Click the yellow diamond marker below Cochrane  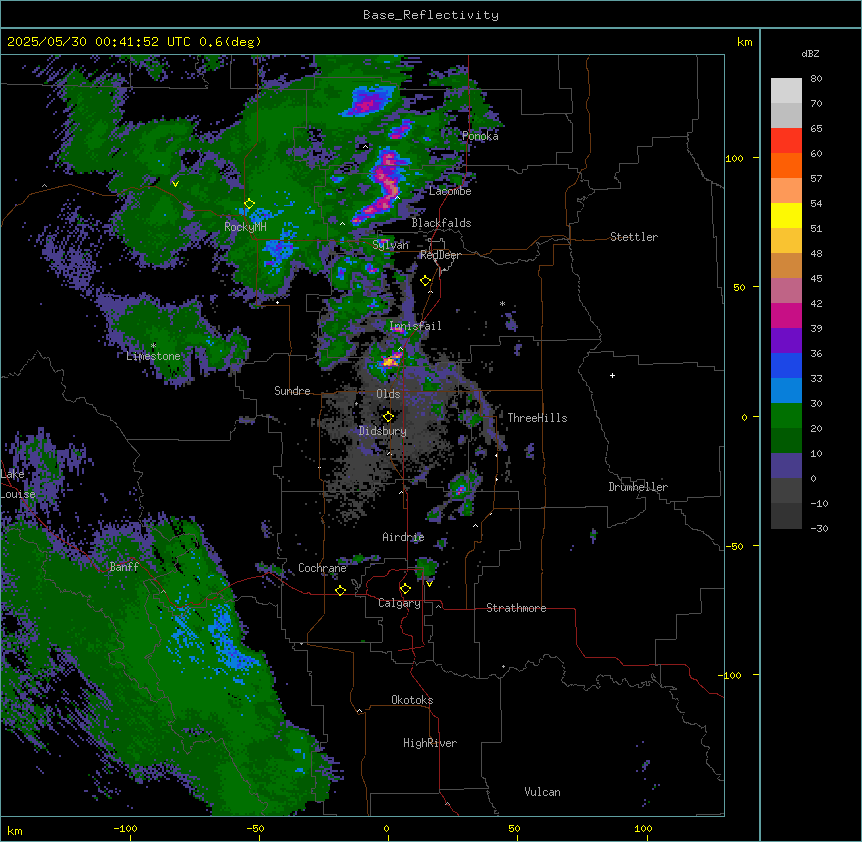click(x=340, y=590)
